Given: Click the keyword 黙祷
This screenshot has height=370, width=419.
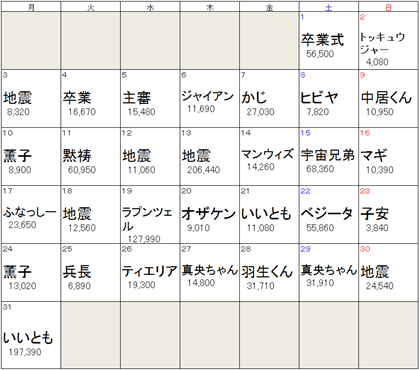Looking at the screenshot, I should pyautogui.click(x=77, y=156).
